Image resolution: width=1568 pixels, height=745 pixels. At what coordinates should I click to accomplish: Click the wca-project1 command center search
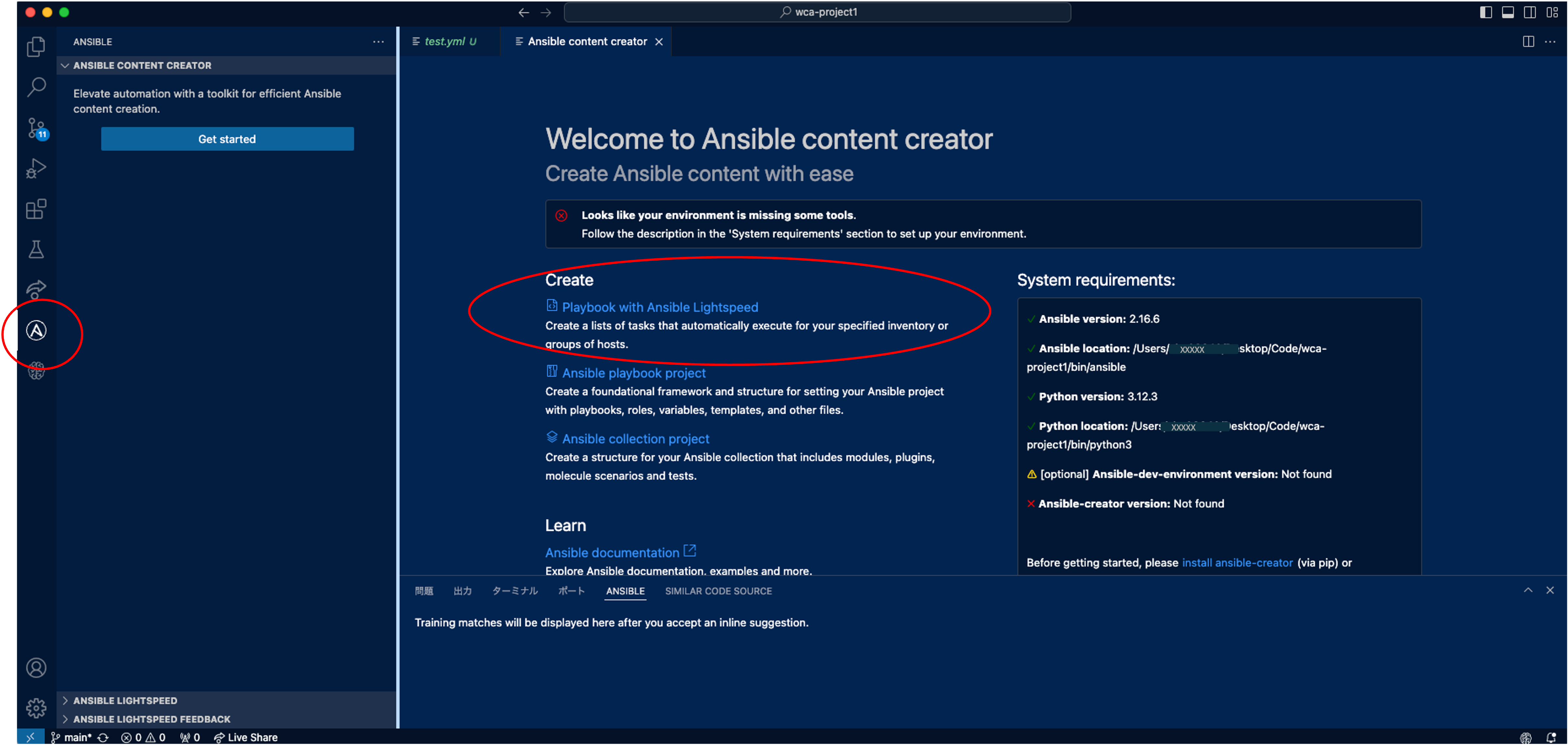point(817,12)
